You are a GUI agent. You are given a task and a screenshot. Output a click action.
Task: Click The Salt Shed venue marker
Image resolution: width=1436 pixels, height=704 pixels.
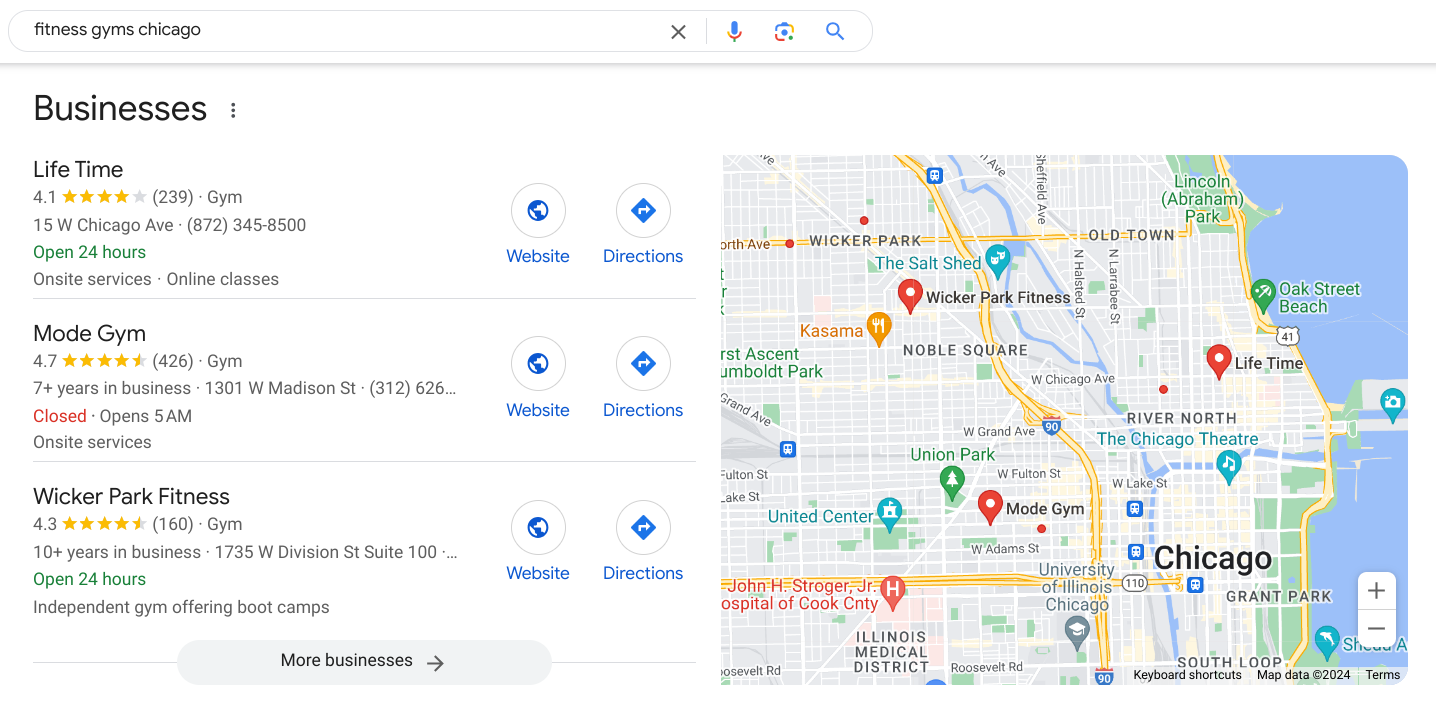997,261
